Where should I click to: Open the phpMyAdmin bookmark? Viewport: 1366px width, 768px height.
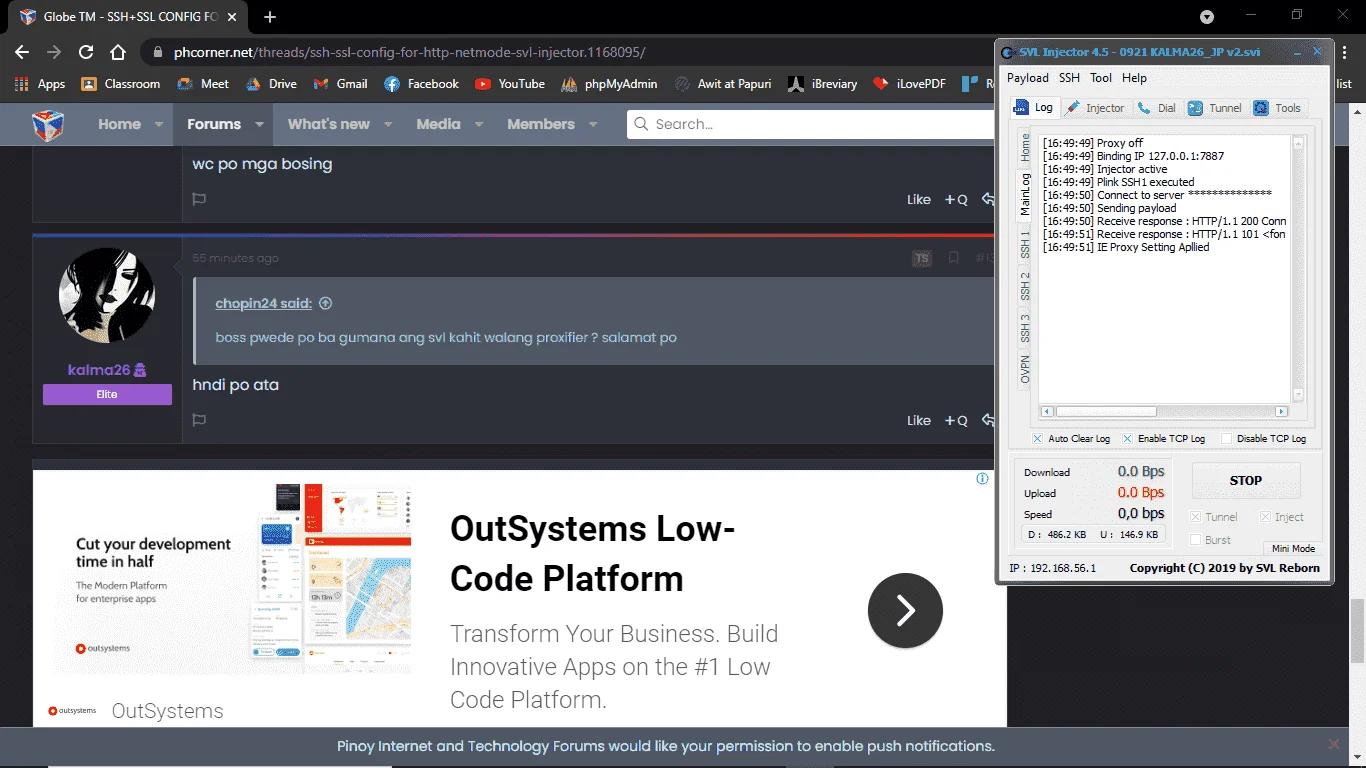click(x=609, y=84)
